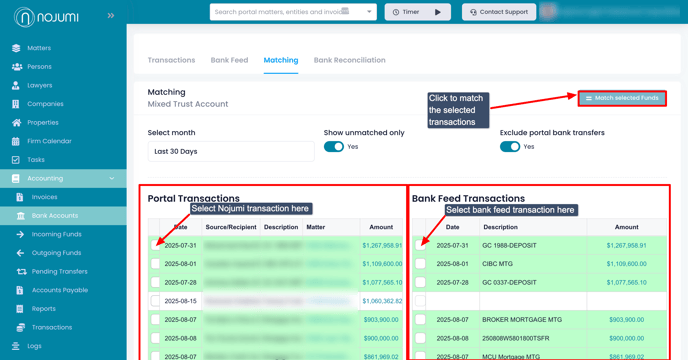This screenshot has height=360, width=688.
Task: Open Matters via its stack icon
Action: click(16, 48)
